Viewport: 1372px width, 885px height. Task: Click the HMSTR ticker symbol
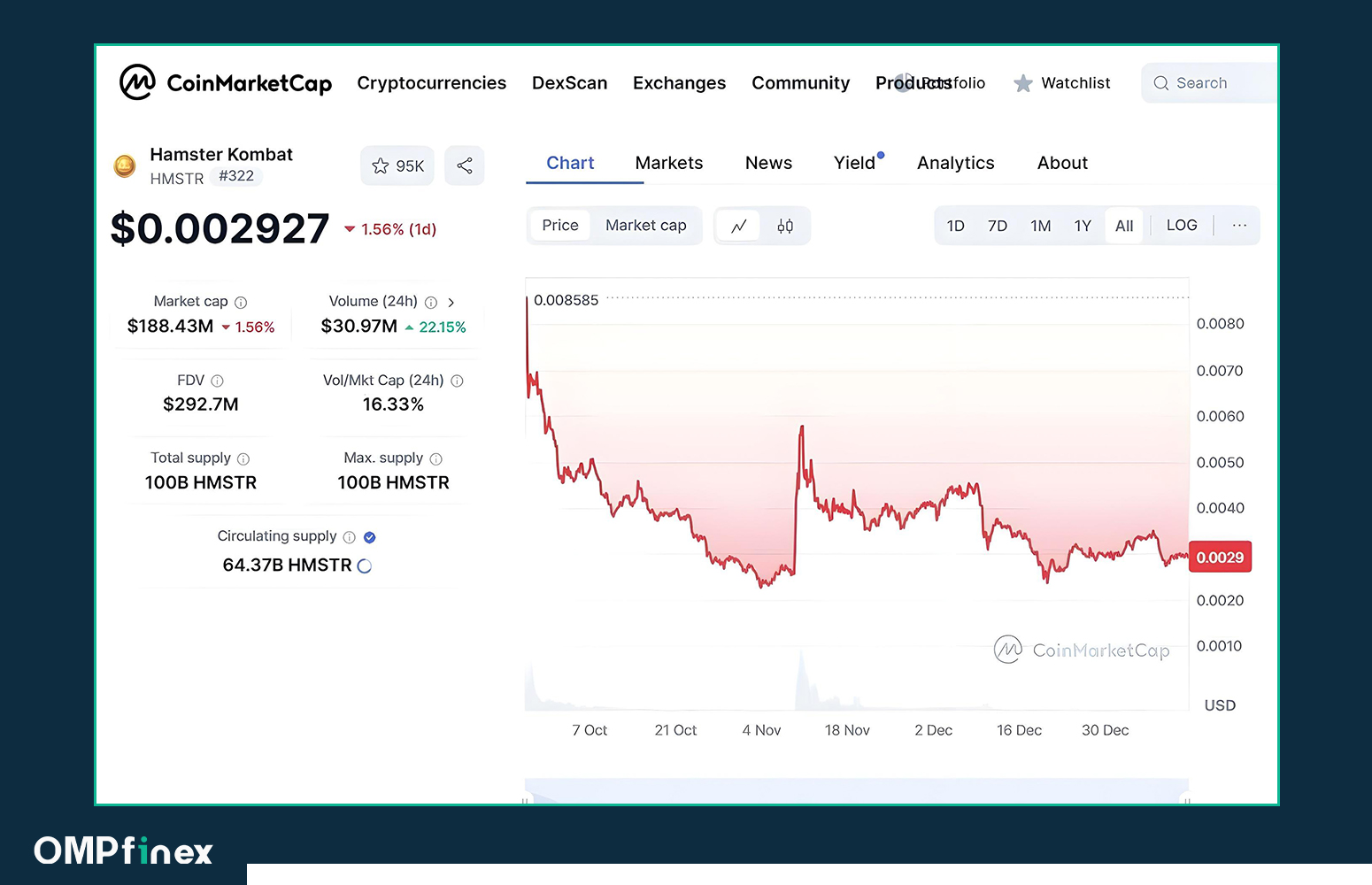(x=177, y=179)
